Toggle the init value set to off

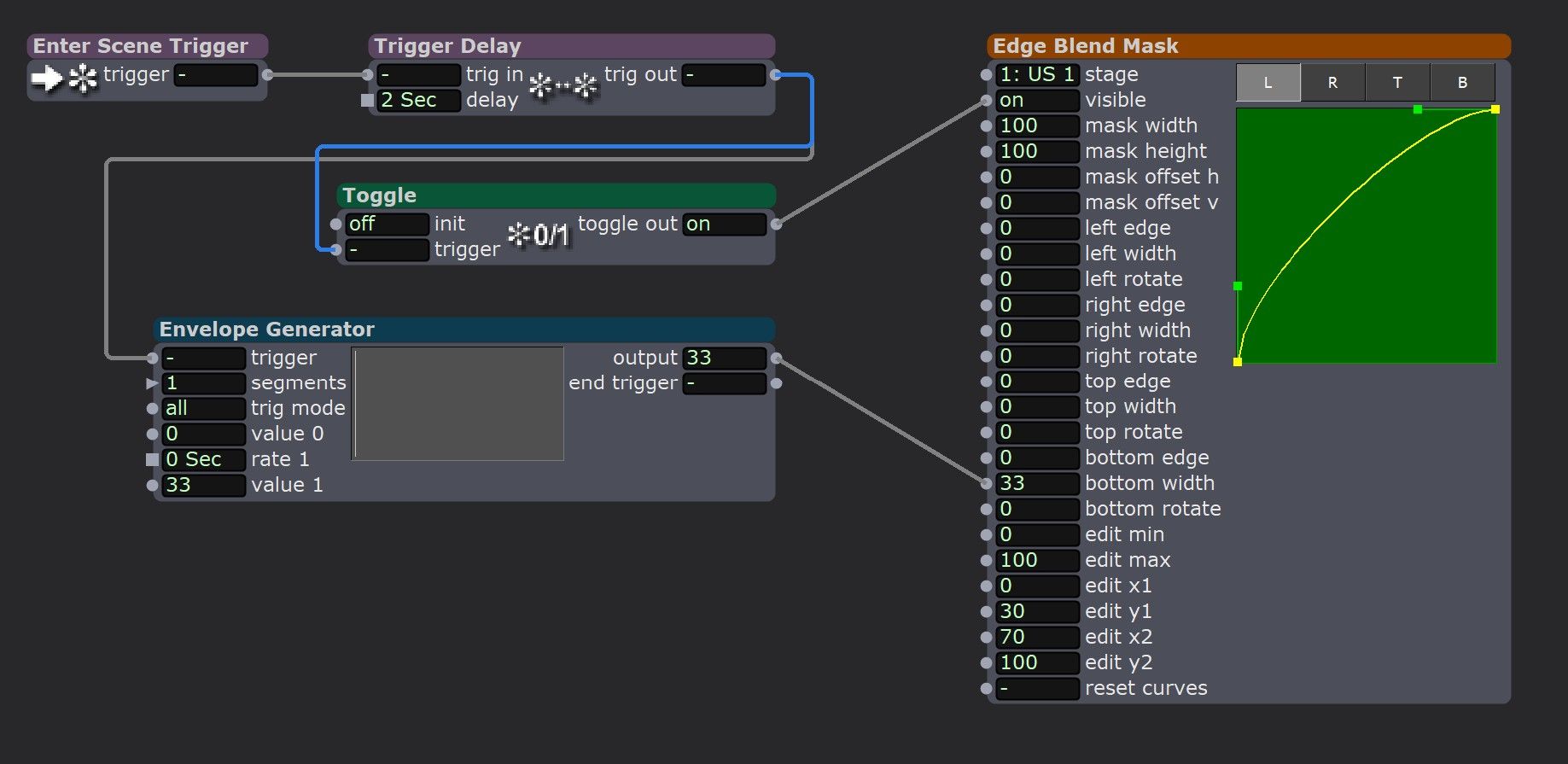click(386, 225)
